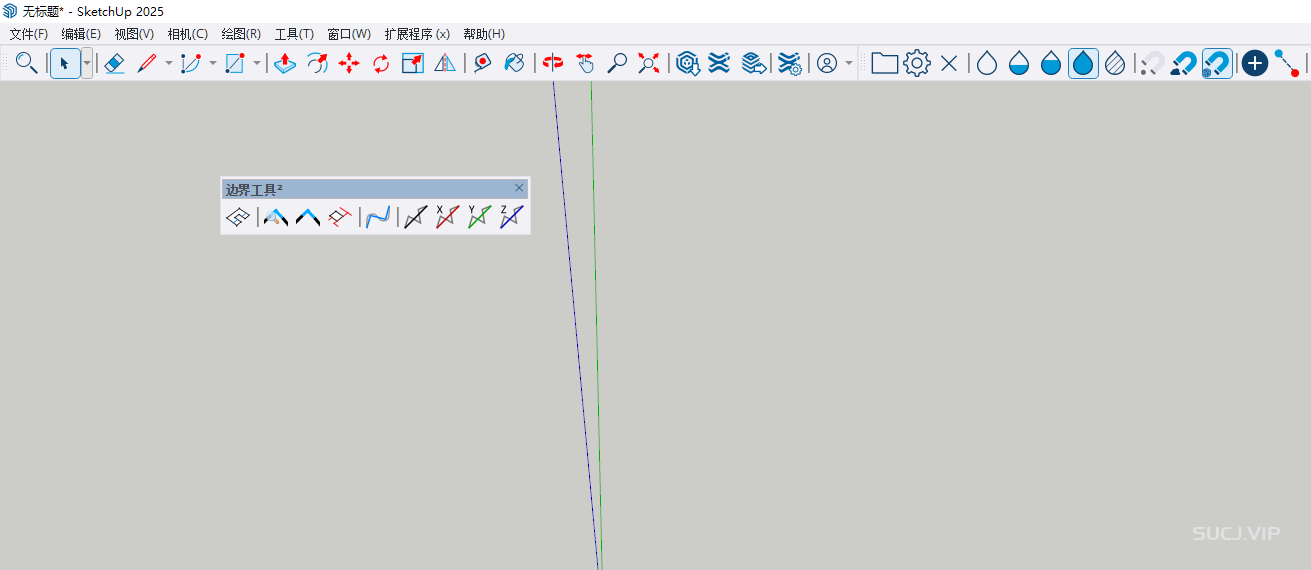Select the Paint Bucket tool
The image size is (1311, 570).
[515, 63]
